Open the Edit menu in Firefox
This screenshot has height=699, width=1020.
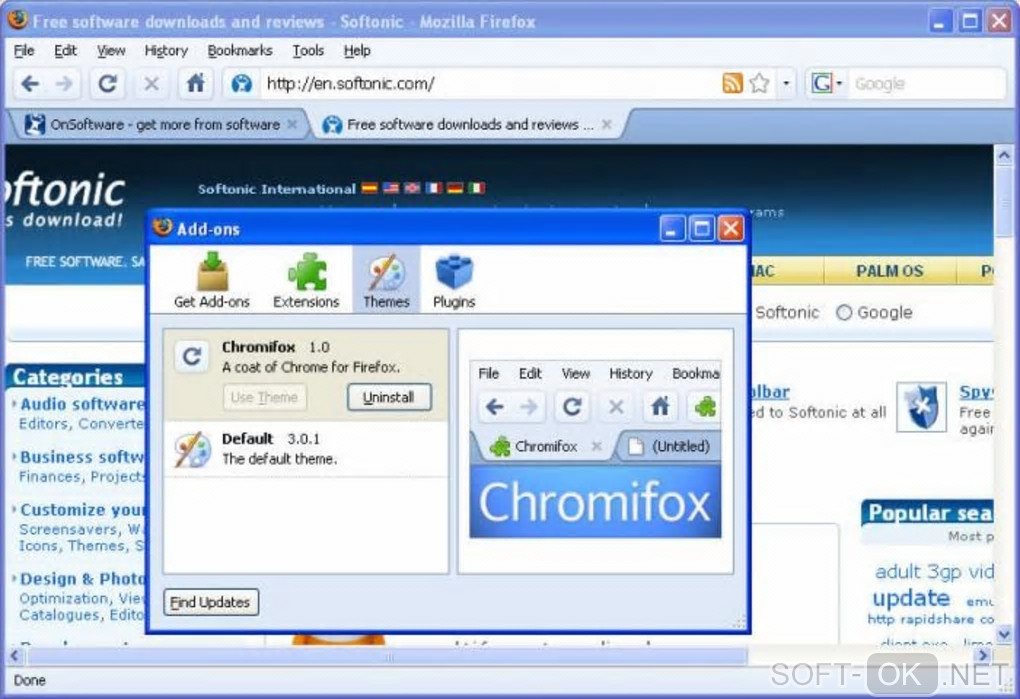pos(65,51)
